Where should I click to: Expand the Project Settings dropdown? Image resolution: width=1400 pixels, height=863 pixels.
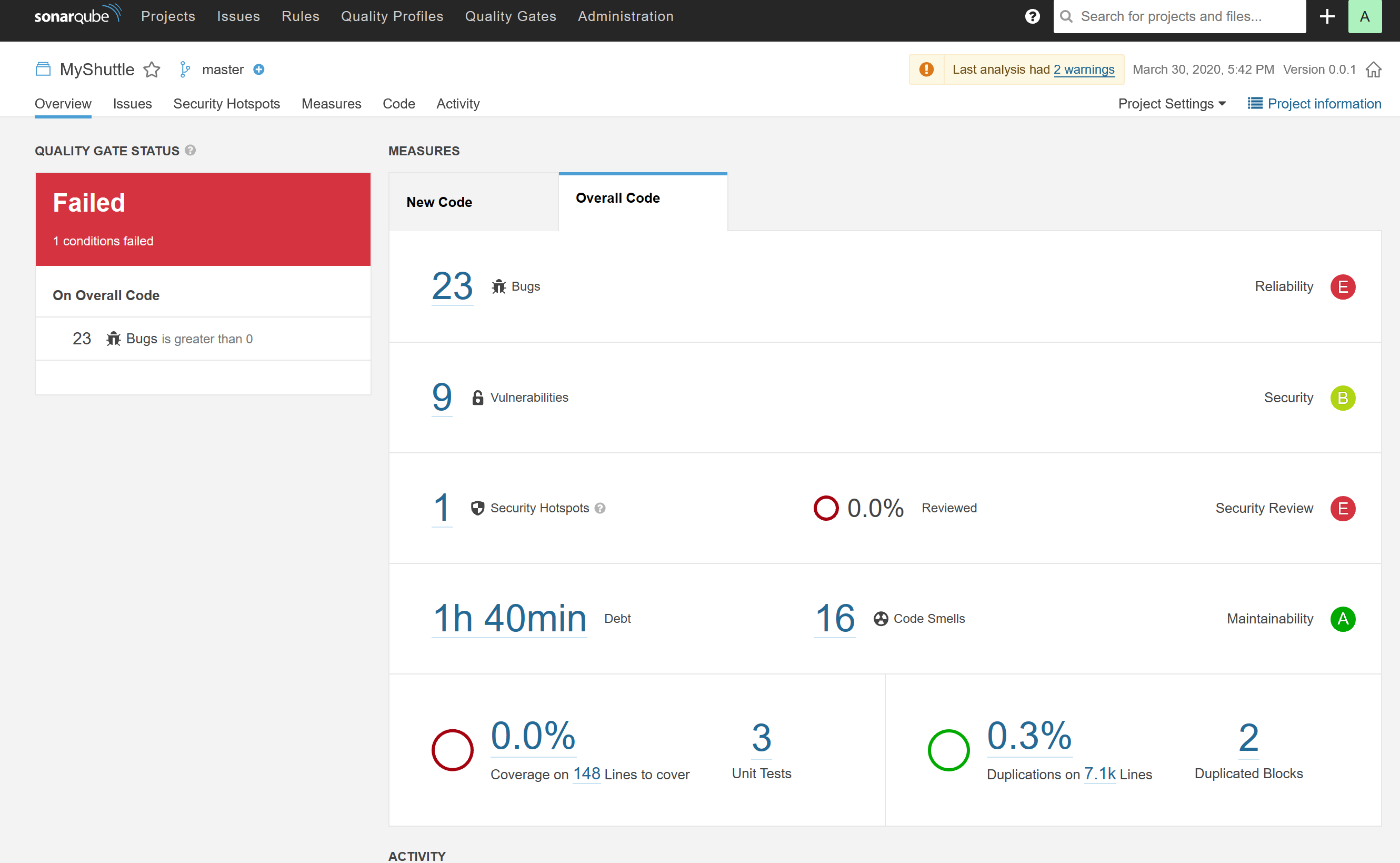1172,104
